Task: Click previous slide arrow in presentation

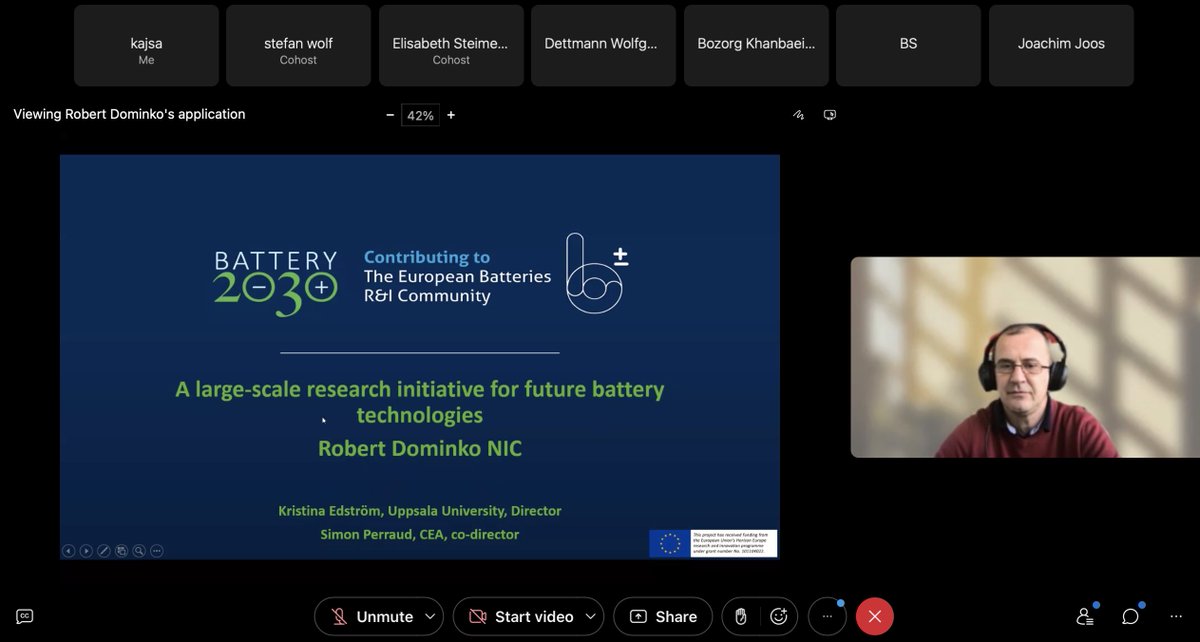Action: (x=69, y=550)
